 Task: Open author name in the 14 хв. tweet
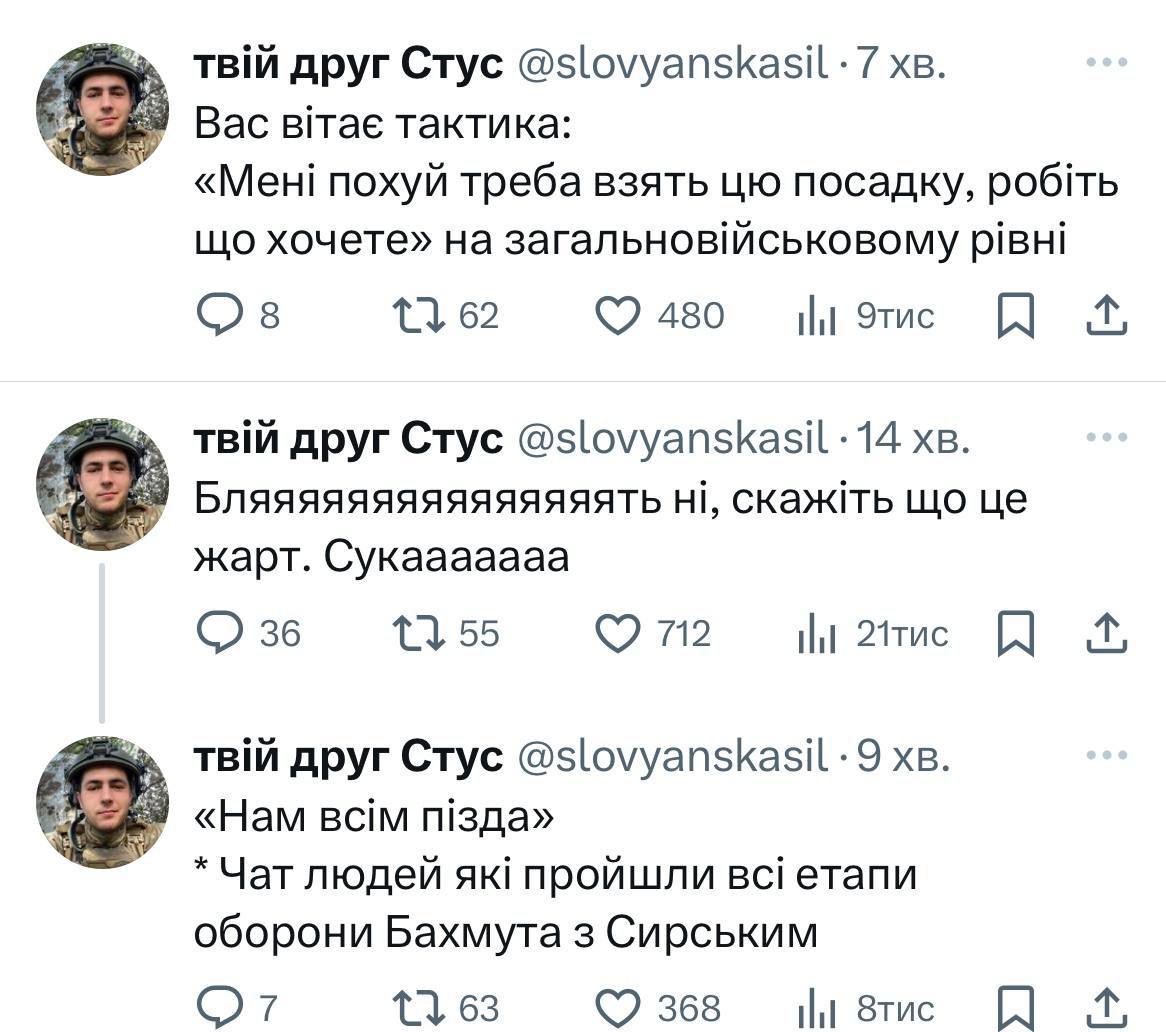point(348,439)
